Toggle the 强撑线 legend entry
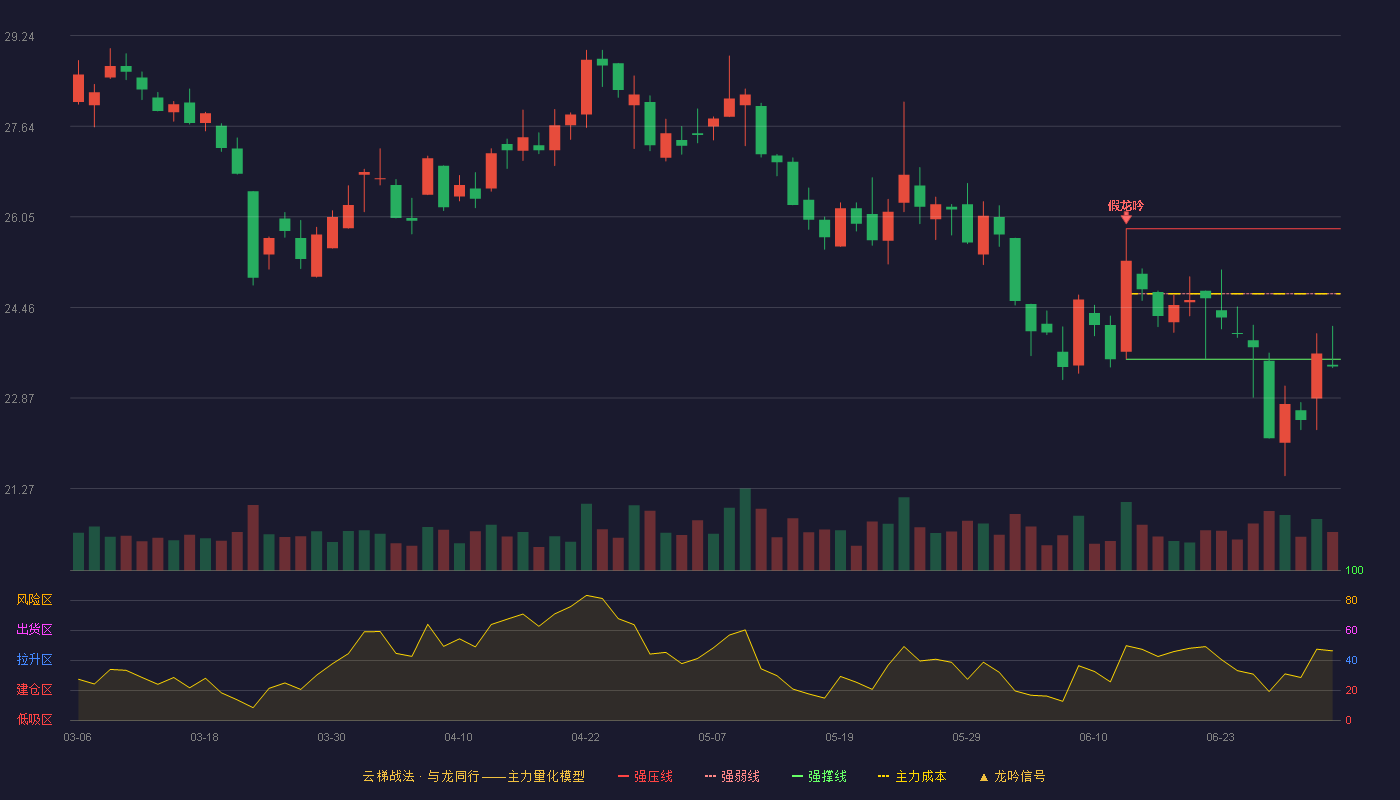Screen dimensions: 1400x800 (819, 776)
